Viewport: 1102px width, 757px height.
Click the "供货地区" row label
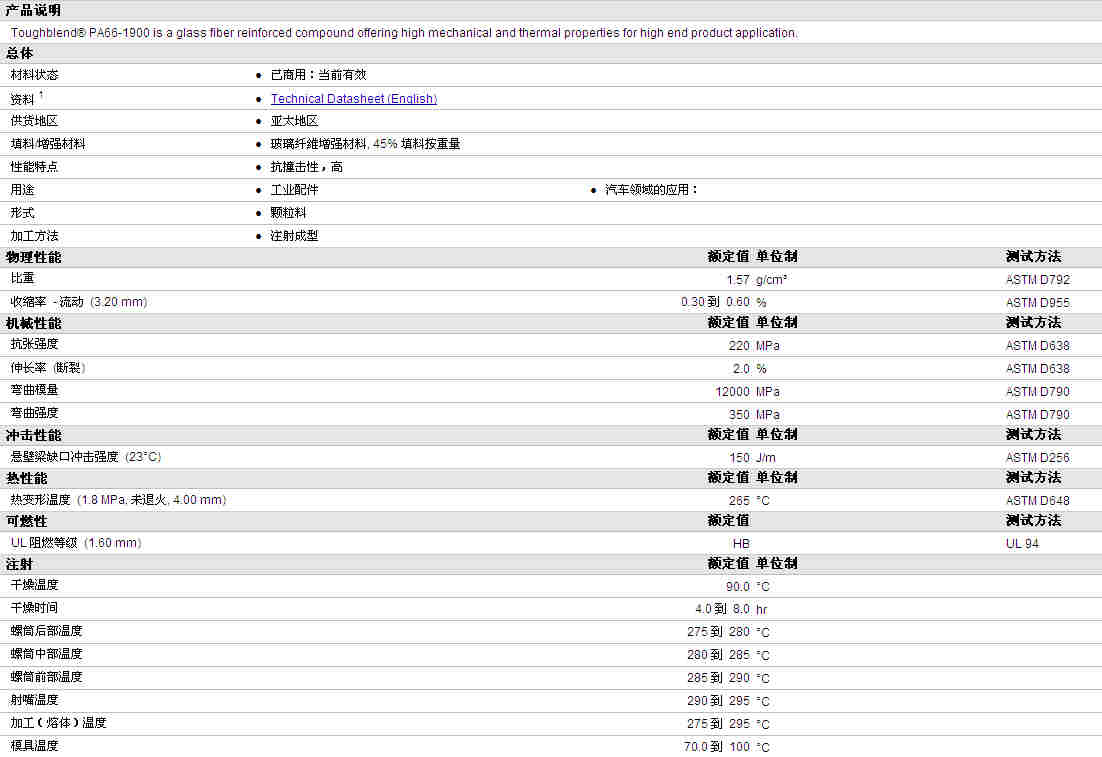pyautogui.click(x=34, y=121)
